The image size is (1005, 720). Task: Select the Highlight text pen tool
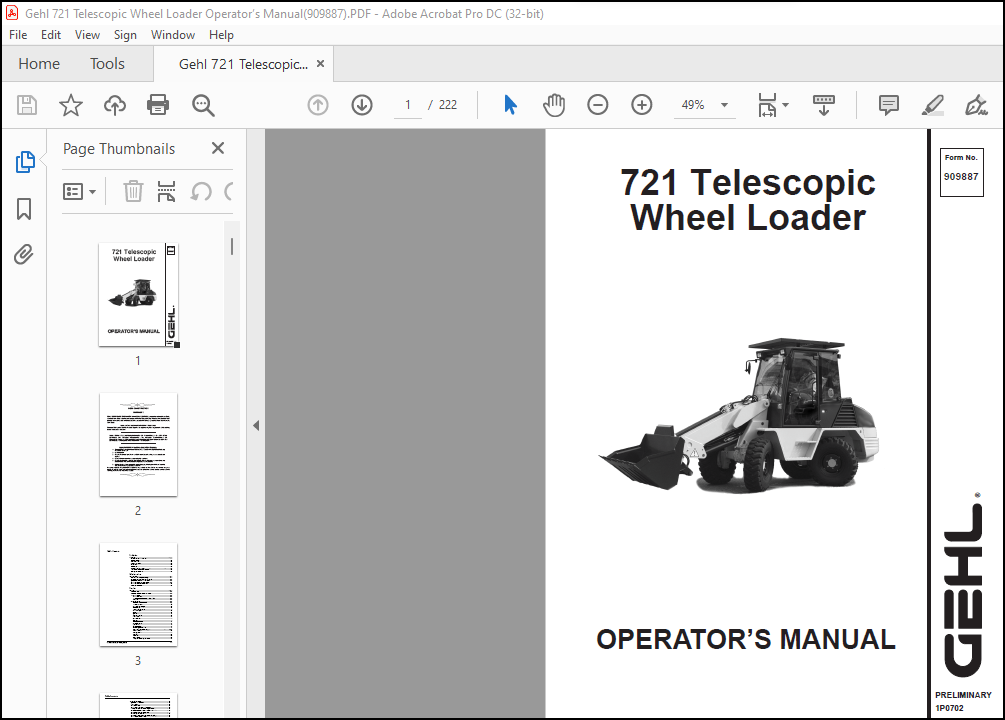pyautogui.click(x=933, y=105)
